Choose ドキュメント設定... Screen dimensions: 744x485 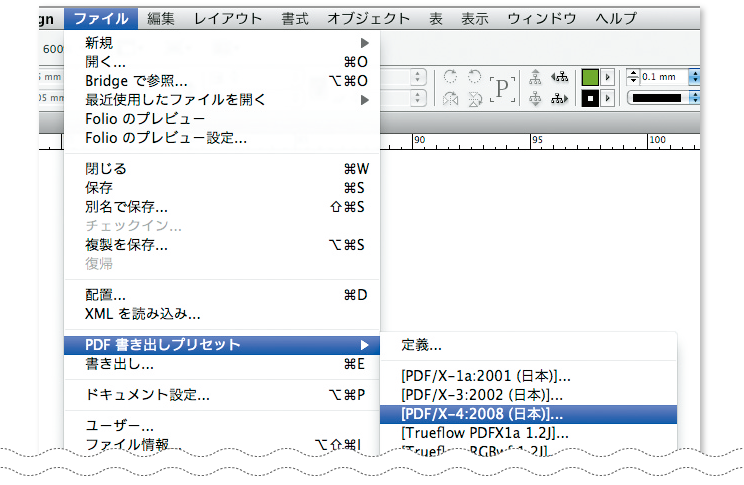(x=222, y=394)
